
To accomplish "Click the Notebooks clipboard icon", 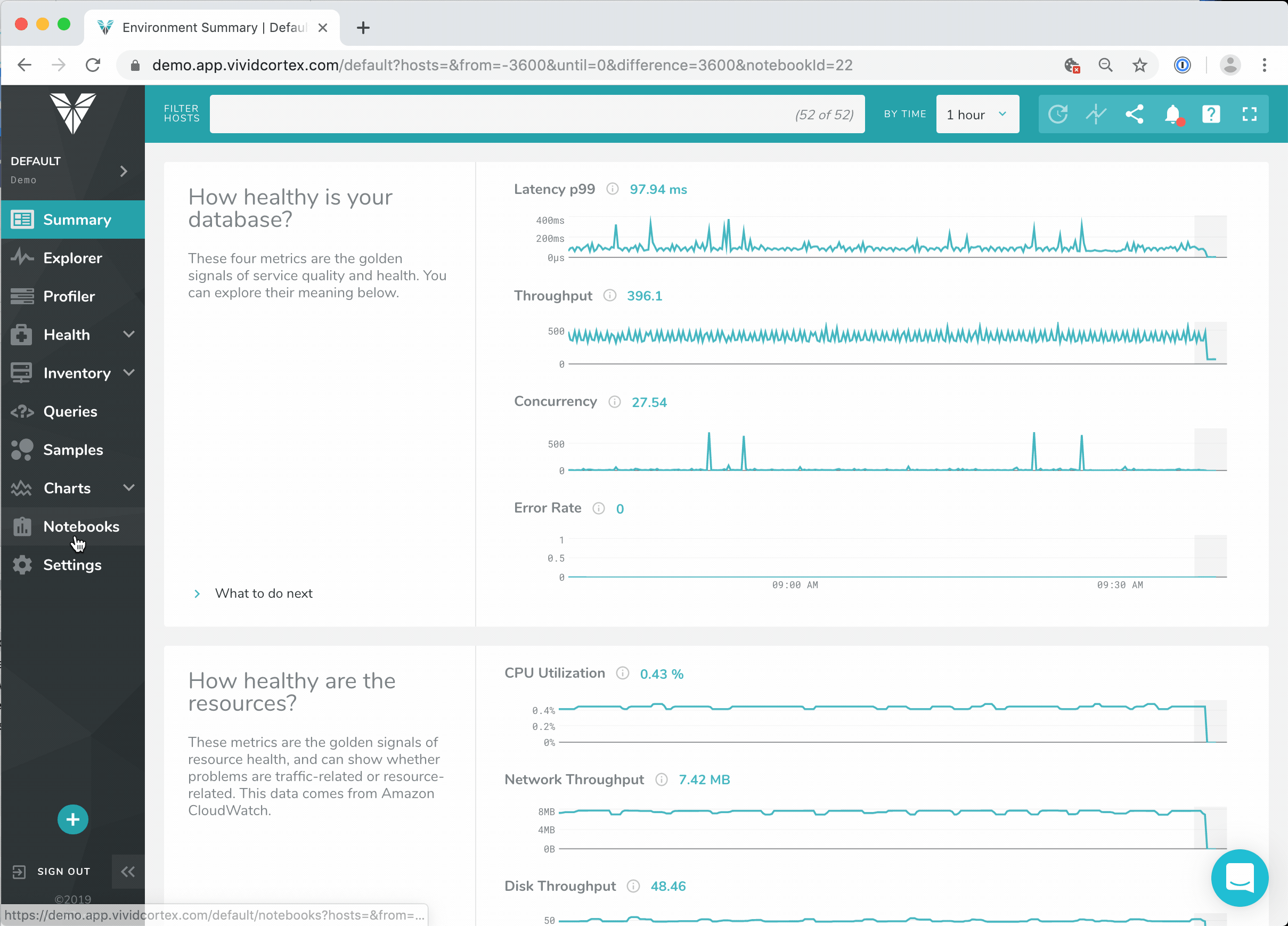I will [x=22, y=526].
